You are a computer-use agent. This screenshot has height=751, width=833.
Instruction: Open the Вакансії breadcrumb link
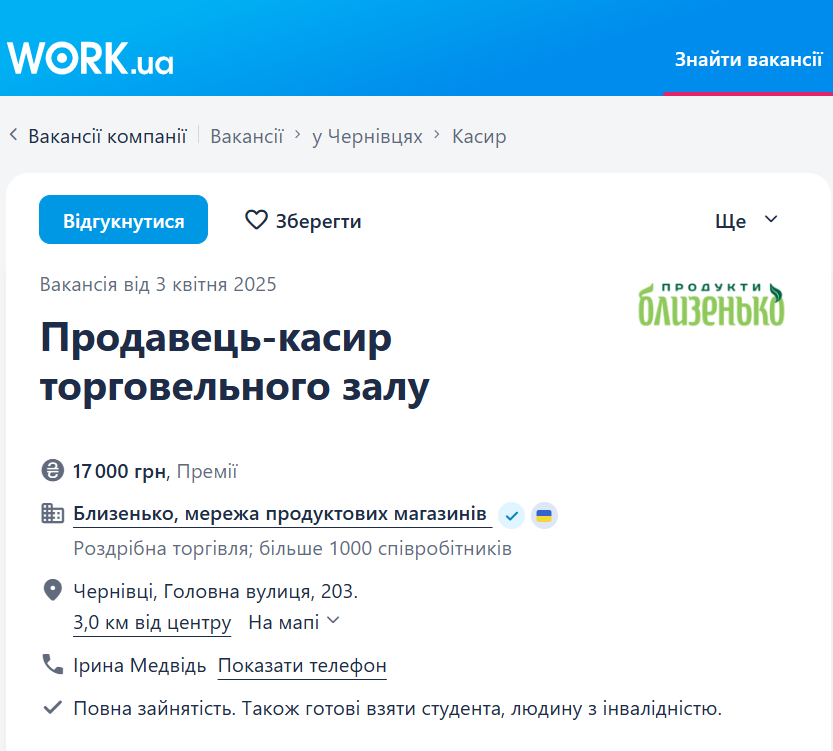pyautogui.click(x=247, y=136)
